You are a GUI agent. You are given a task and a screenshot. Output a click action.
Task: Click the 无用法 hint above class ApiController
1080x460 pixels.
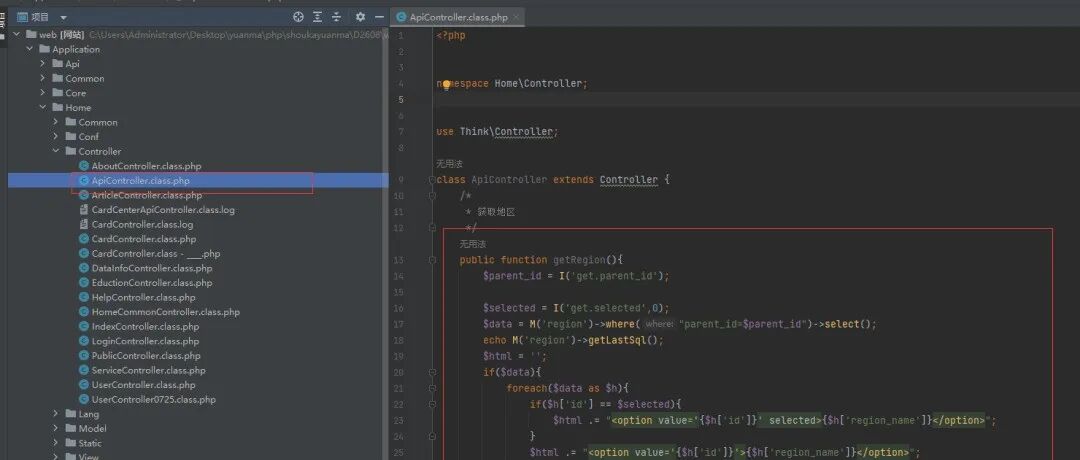pyautogui.click(x=449, y=165)
